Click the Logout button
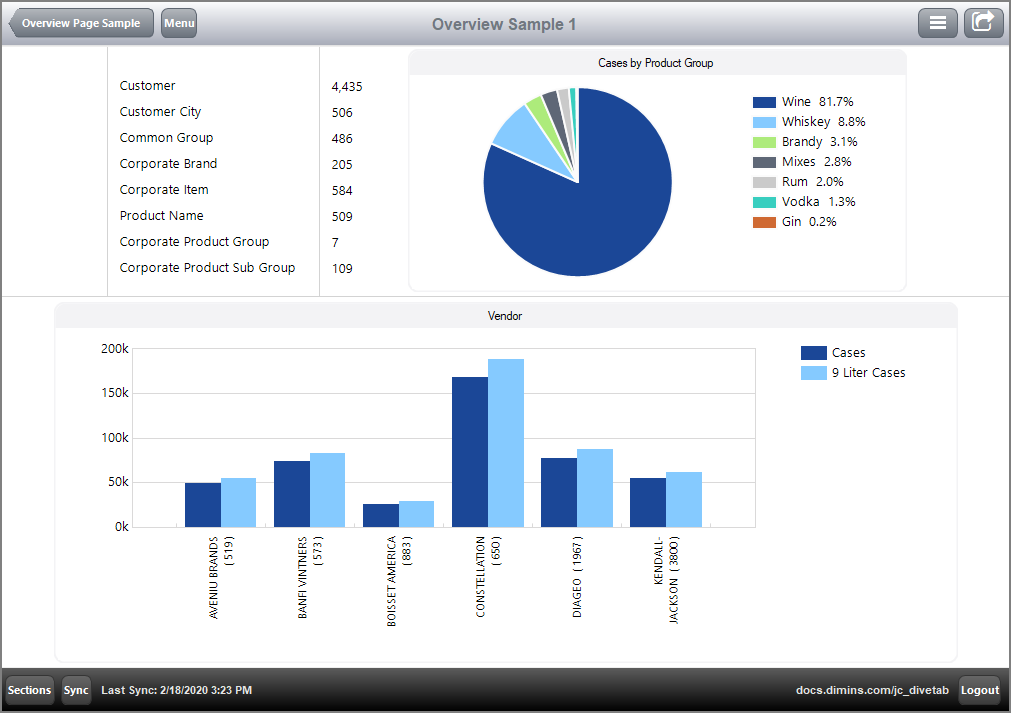 tap(979, 690)
